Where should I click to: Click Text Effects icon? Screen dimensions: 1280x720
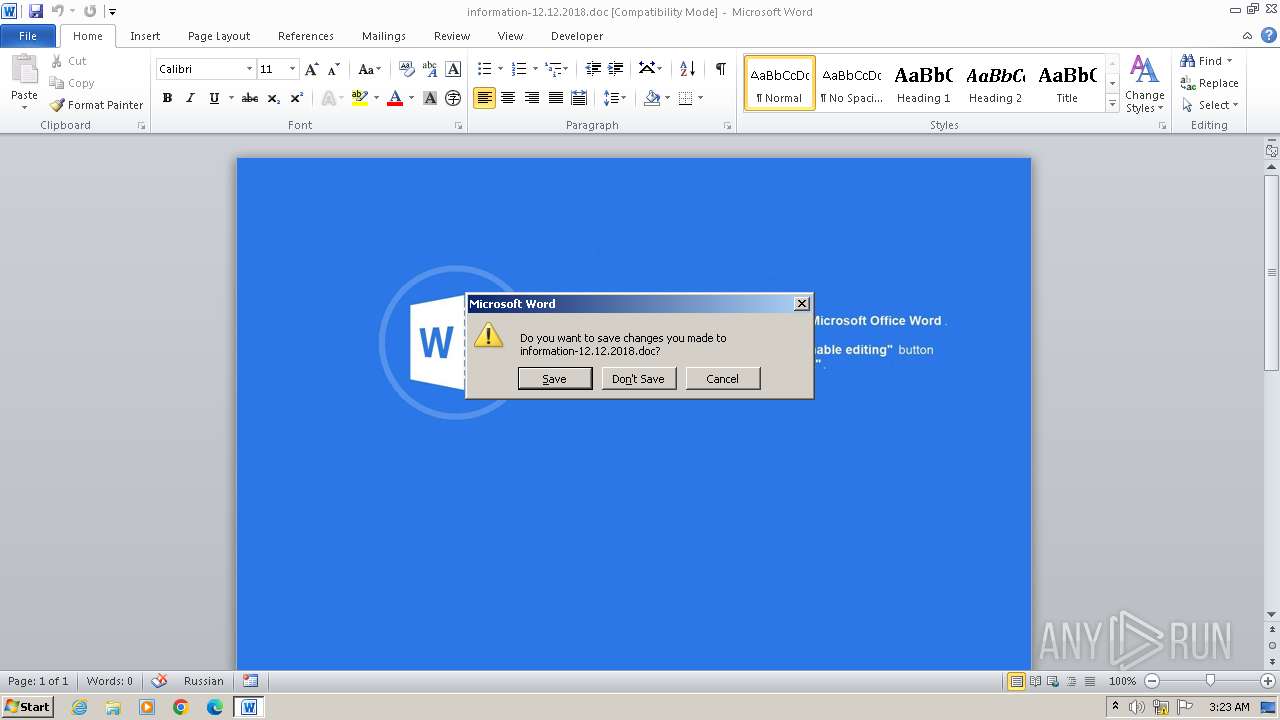click(x=327, y=98)
